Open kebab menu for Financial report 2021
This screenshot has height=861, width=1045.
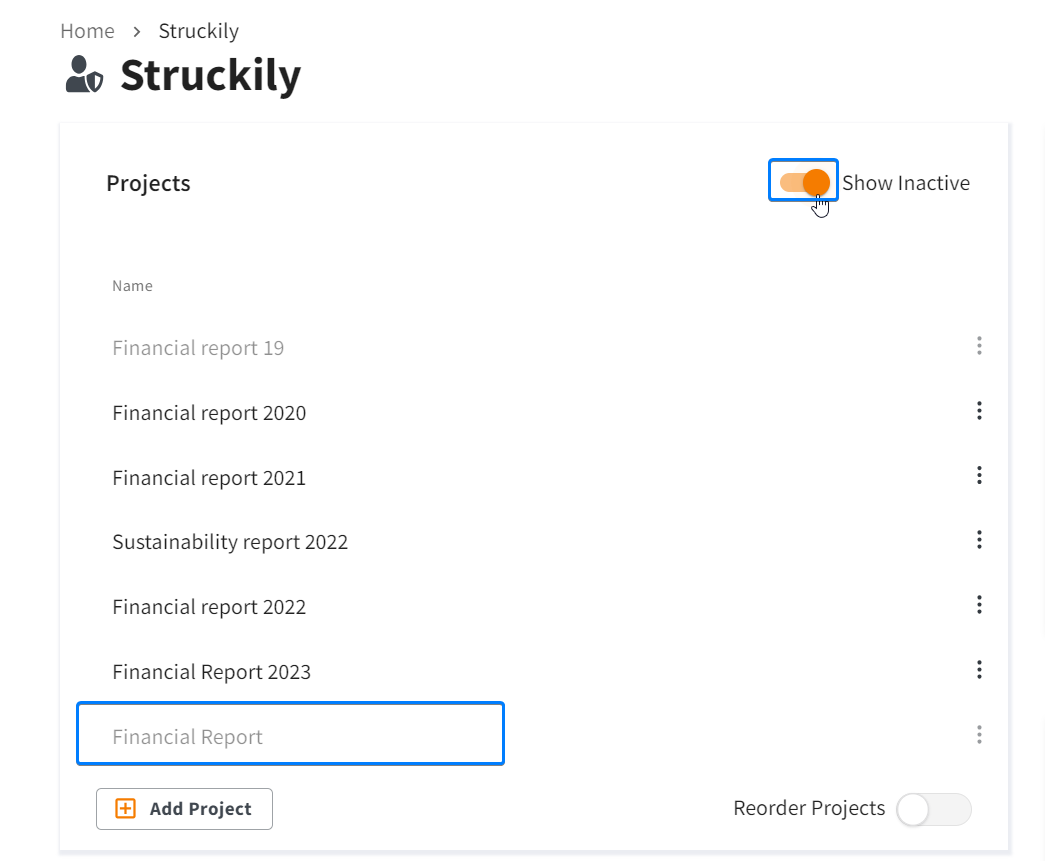tap(979, 475)
